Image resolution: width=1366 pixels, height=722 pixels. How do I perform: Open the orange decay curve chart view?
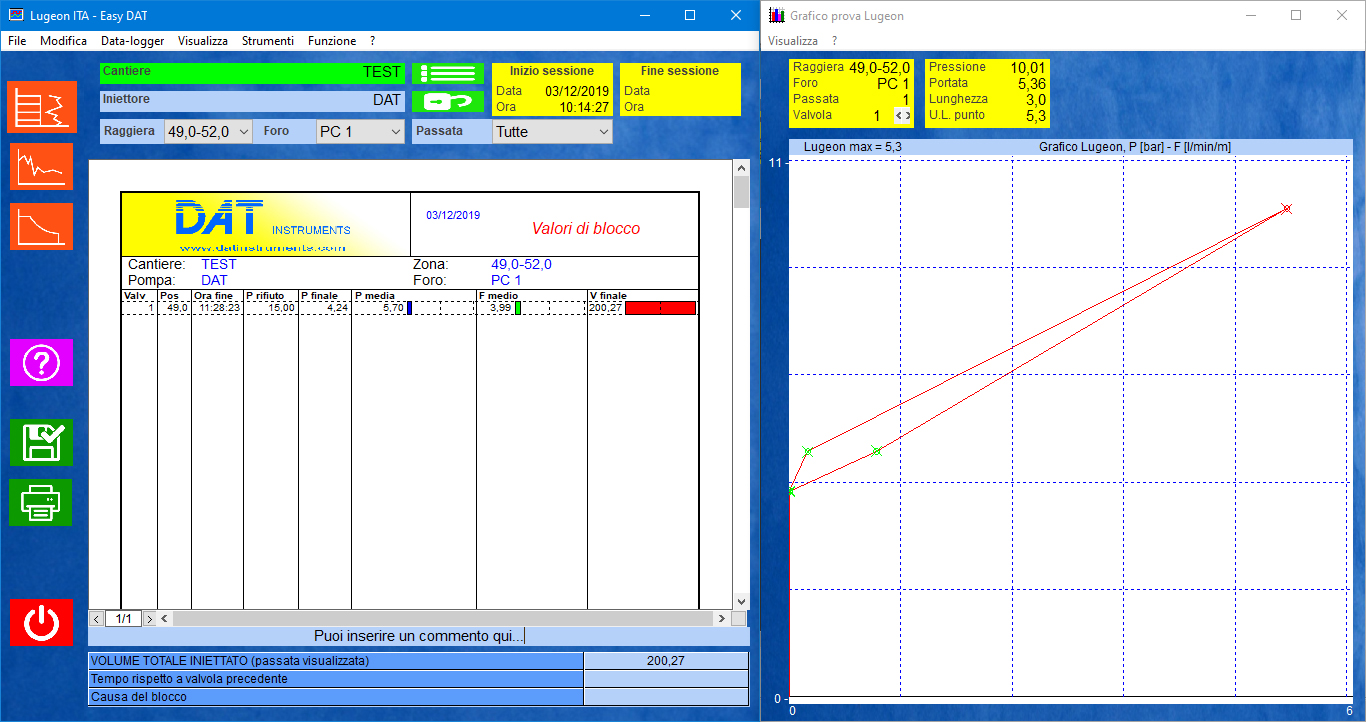(41, 226)
